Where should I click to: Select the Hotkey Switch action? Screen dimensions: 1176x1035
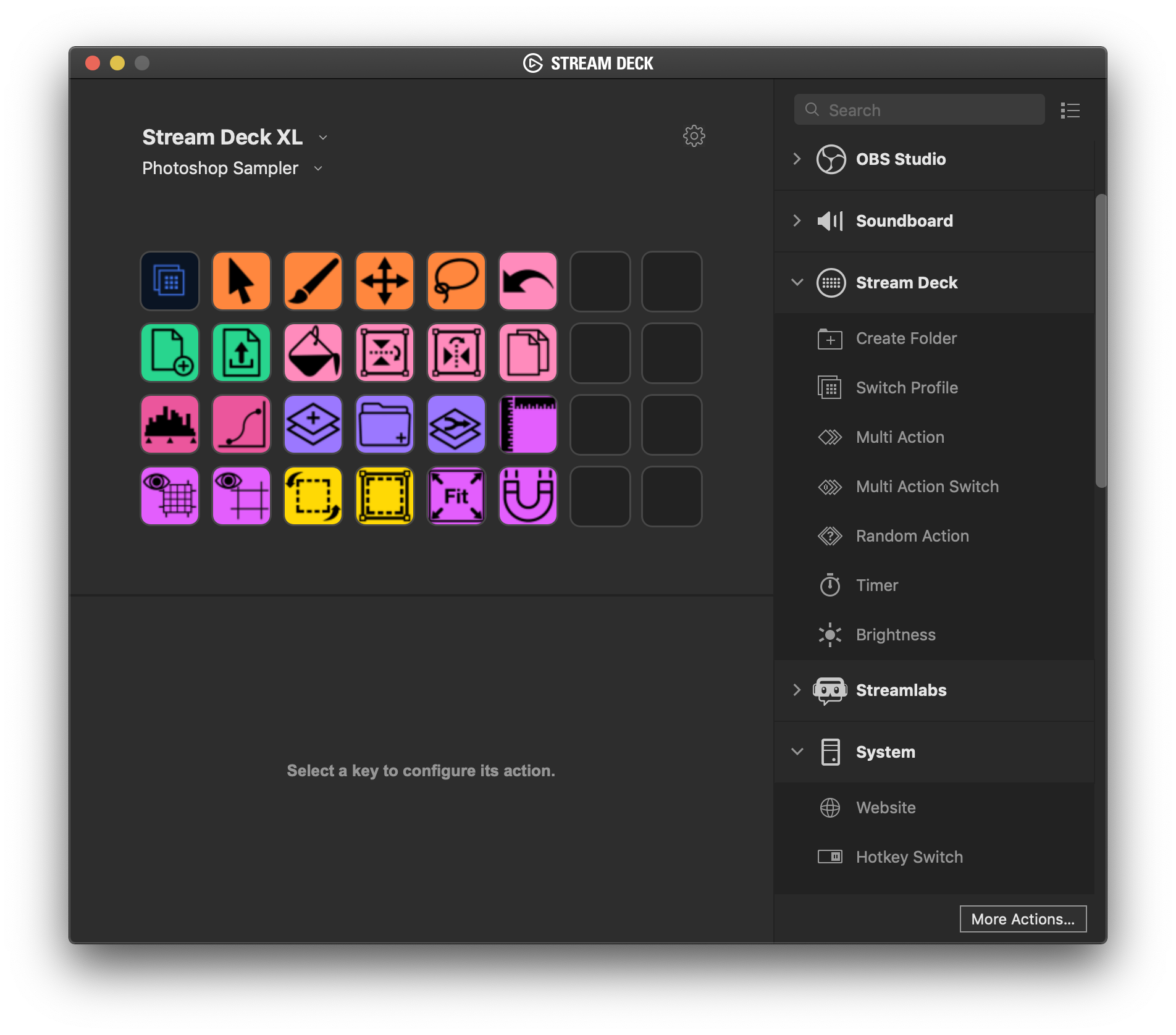click(934, 857)
